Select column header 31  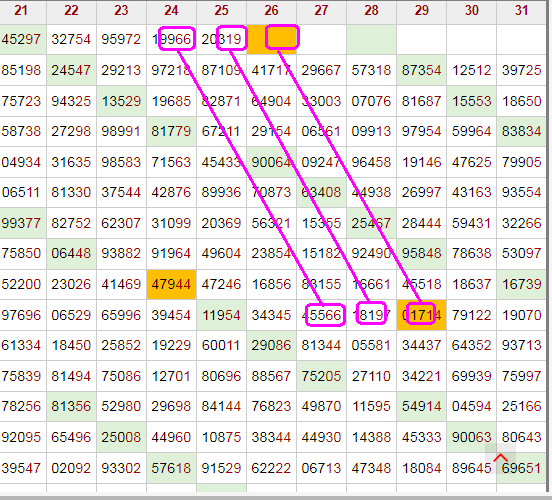click(521, 11)
